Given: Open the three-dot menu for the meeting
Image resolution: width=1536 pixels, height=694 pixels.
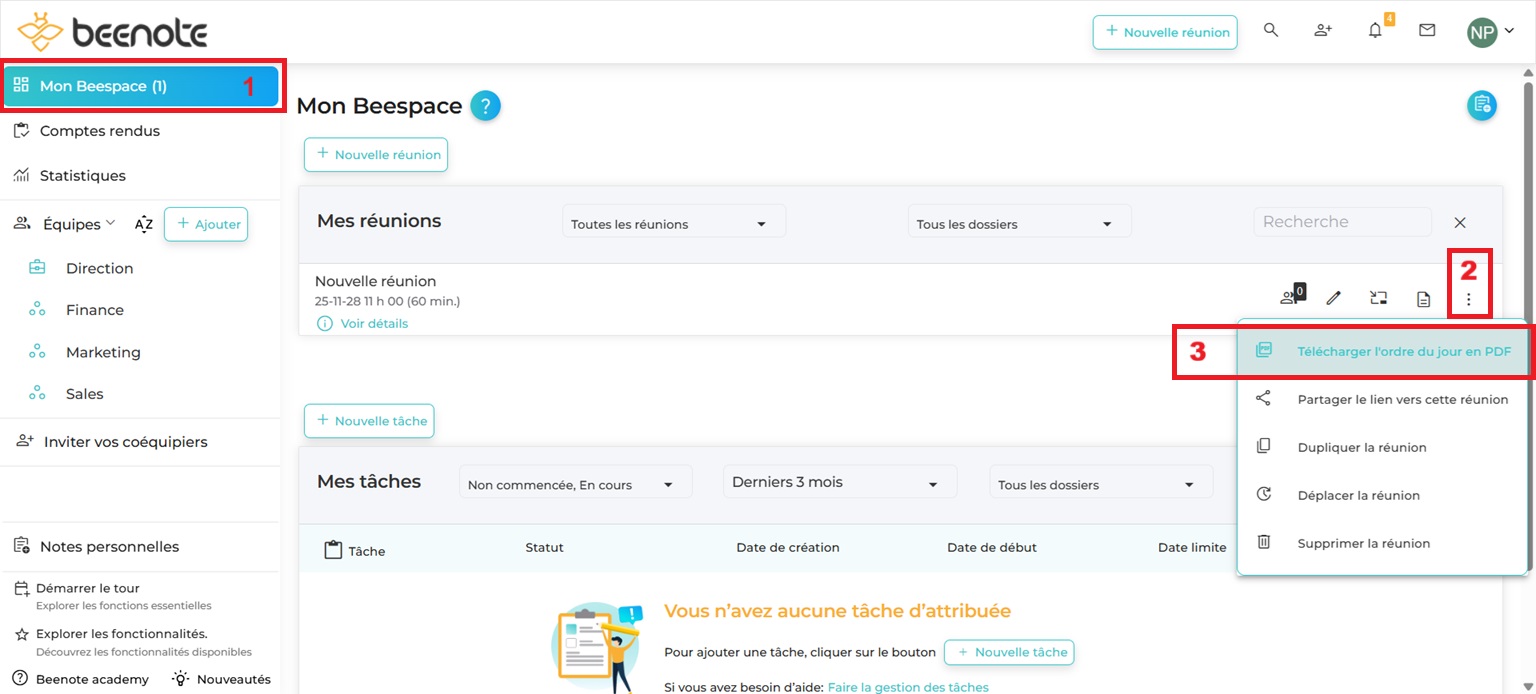Looking at the screenshot, I should (1468, 298).
